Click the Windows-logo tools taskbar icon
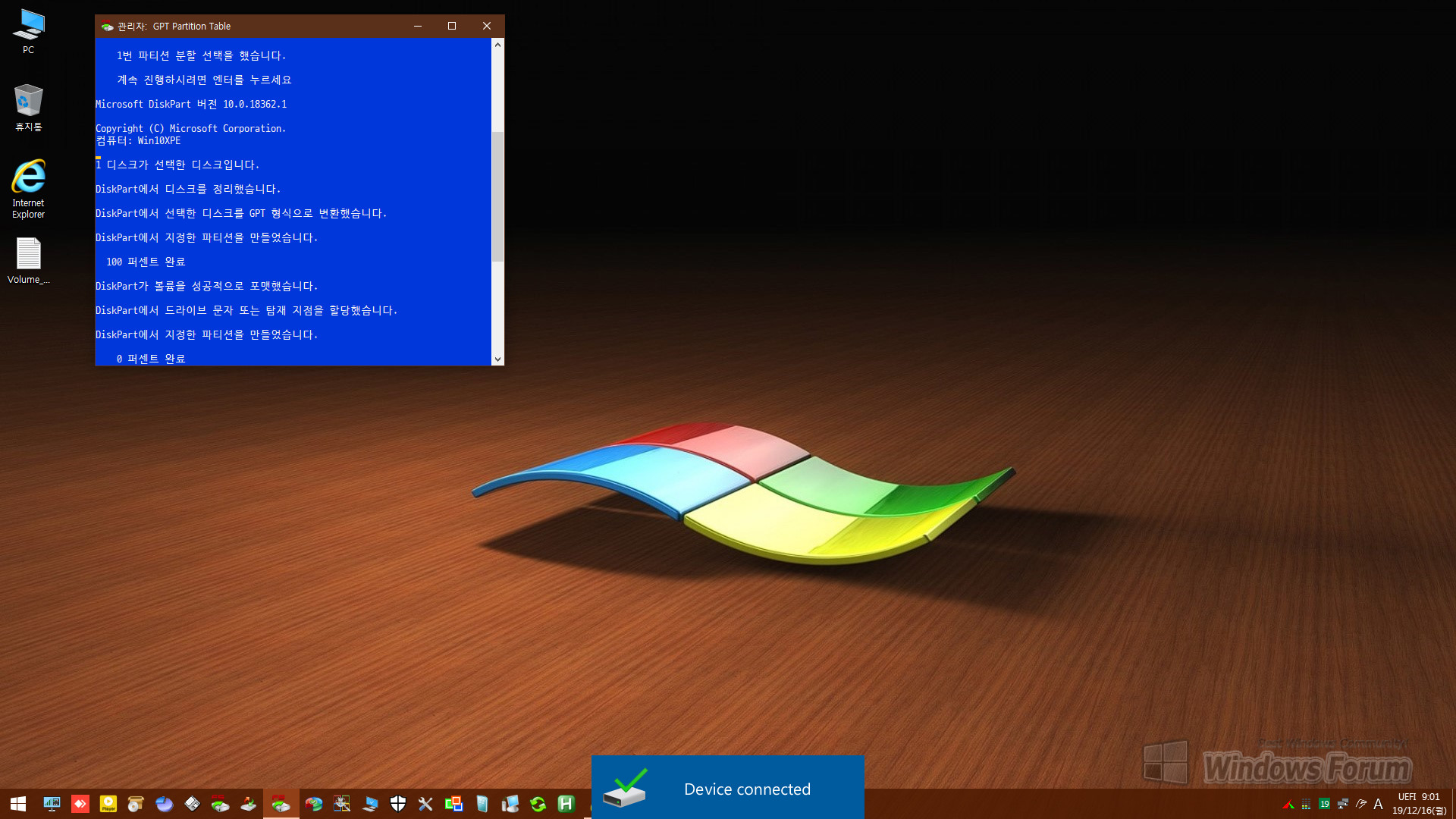The width and height of the screenshot is (1456, 819). coord(342,804)
